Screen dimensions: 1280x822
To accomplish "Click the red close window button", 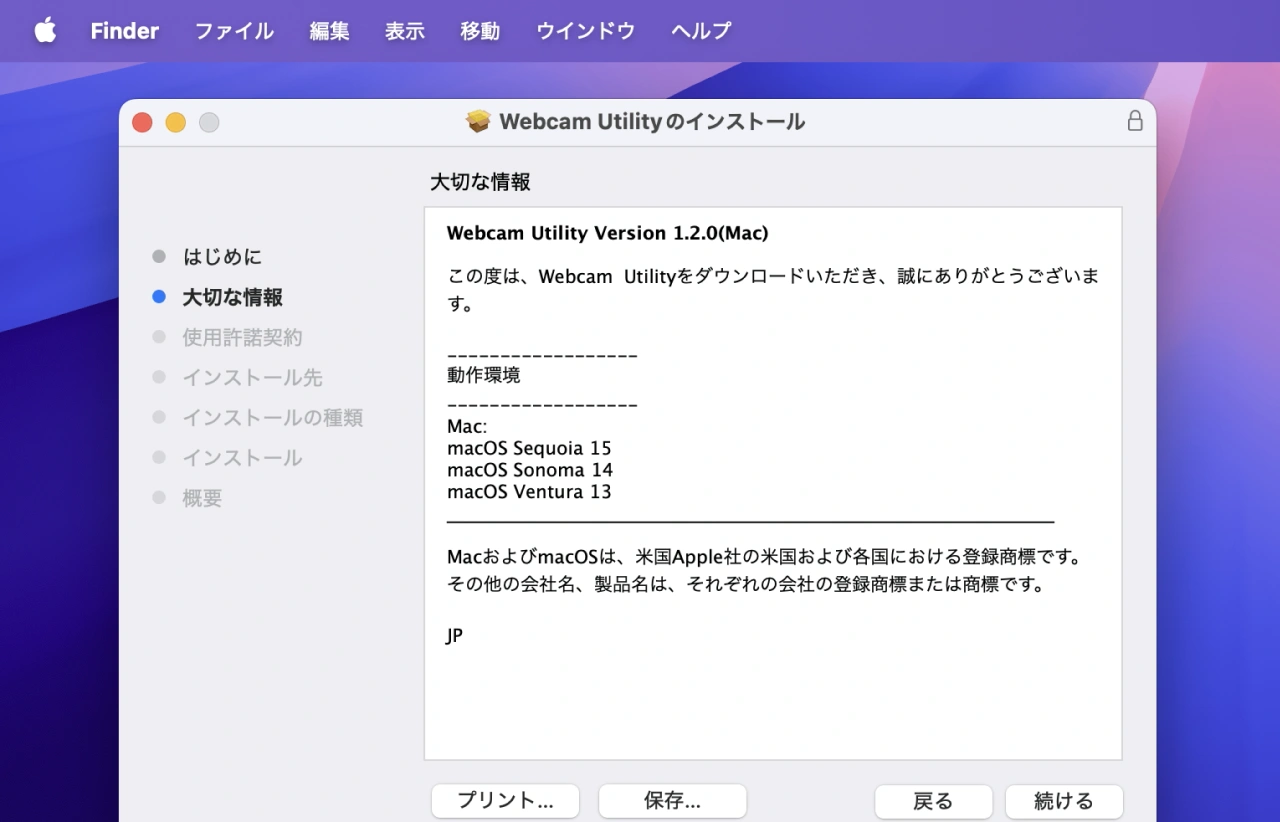I will coord(142,123).
